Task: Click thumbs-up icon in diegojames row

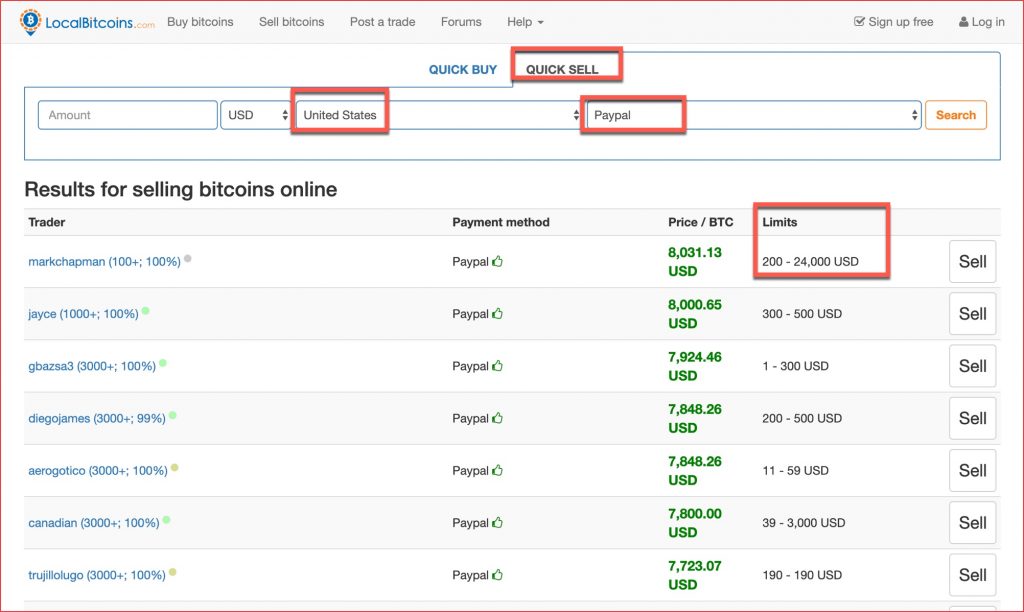Action: pos(498,418)
